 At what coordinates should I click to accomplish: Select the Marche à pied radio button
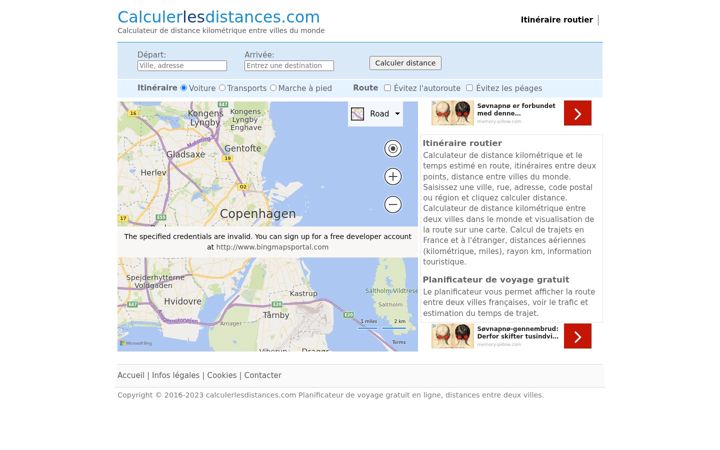pos(273,88)
